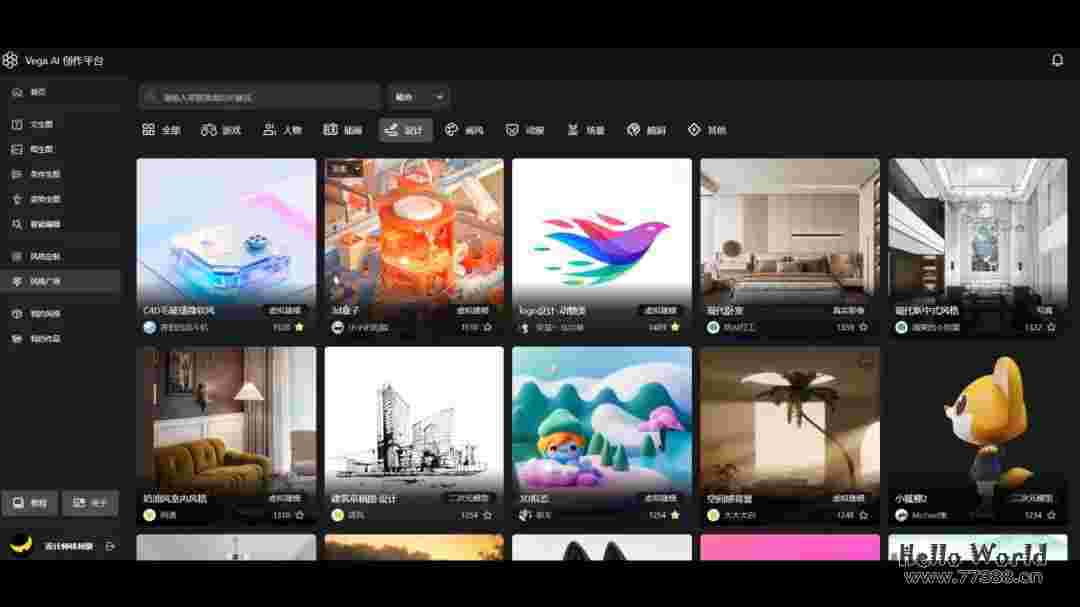Toggle favorite star on the modern bedroom card
Screen dimensions: 1080x607
pyautogui.click(x=863, y=327)
